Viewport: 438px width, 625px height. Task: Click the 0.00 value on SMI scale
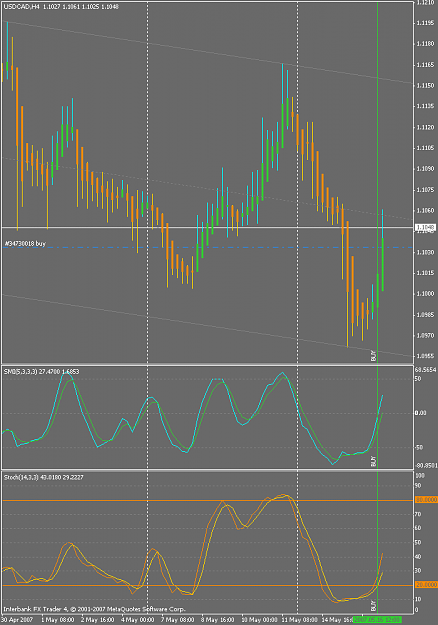coord(420,413)
